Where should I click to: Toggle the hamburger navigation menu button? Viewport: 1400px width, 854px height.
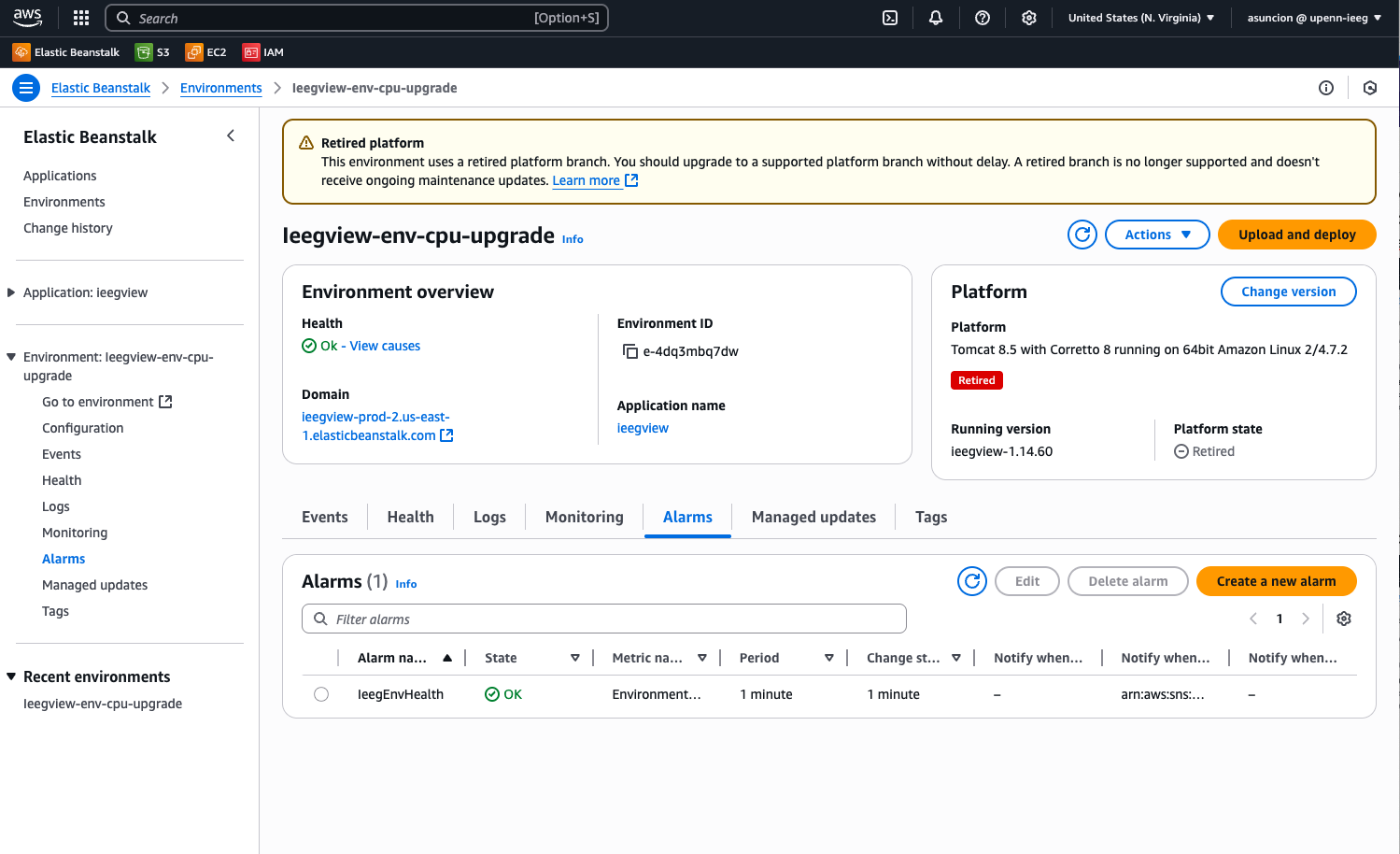coord(26,88)
